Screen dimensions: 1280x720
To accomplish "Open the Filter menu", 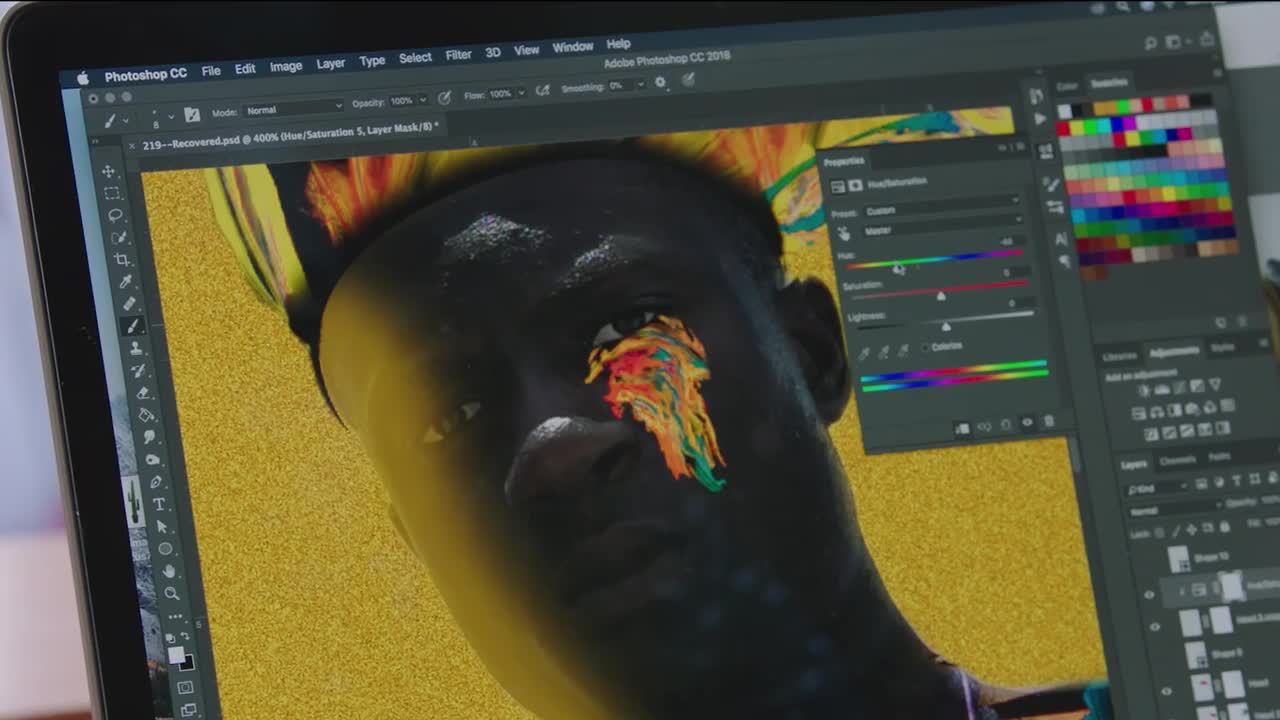I will click(457, 56).
